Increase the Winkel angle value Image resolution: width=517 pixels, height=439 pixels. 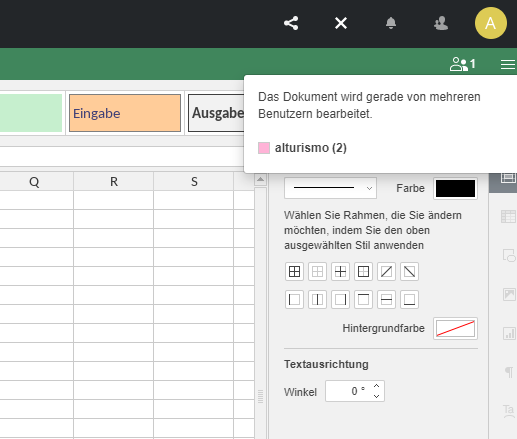[377, 386]
